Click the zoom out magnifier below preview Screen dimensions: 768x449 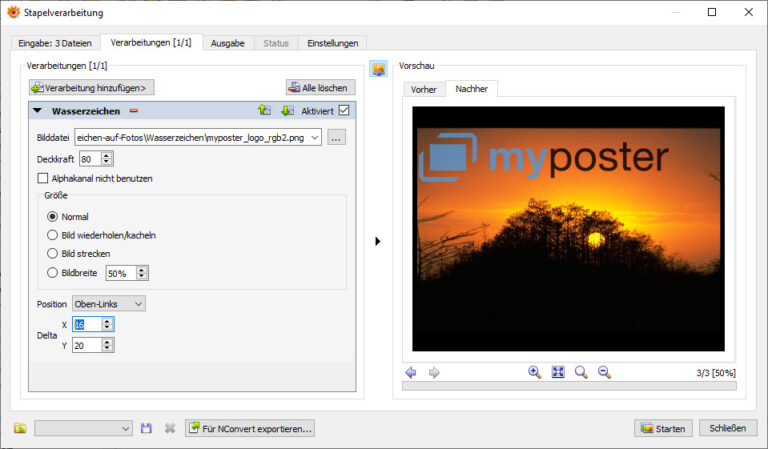(x=604, y=372)
